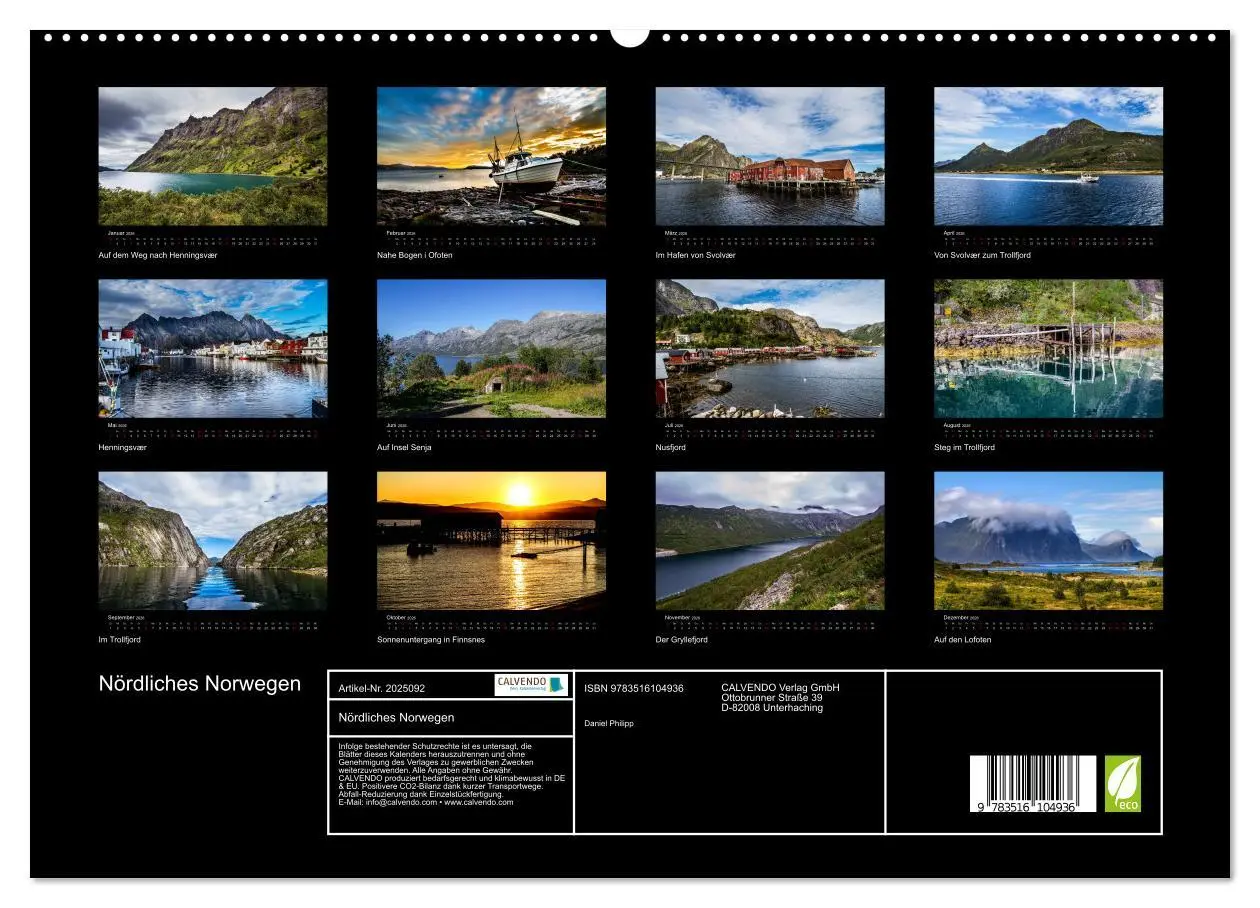This screenshot has width=1260, height=908.
Task: Click the CALVENDO publisher logo
Action: tap(531, 685)
